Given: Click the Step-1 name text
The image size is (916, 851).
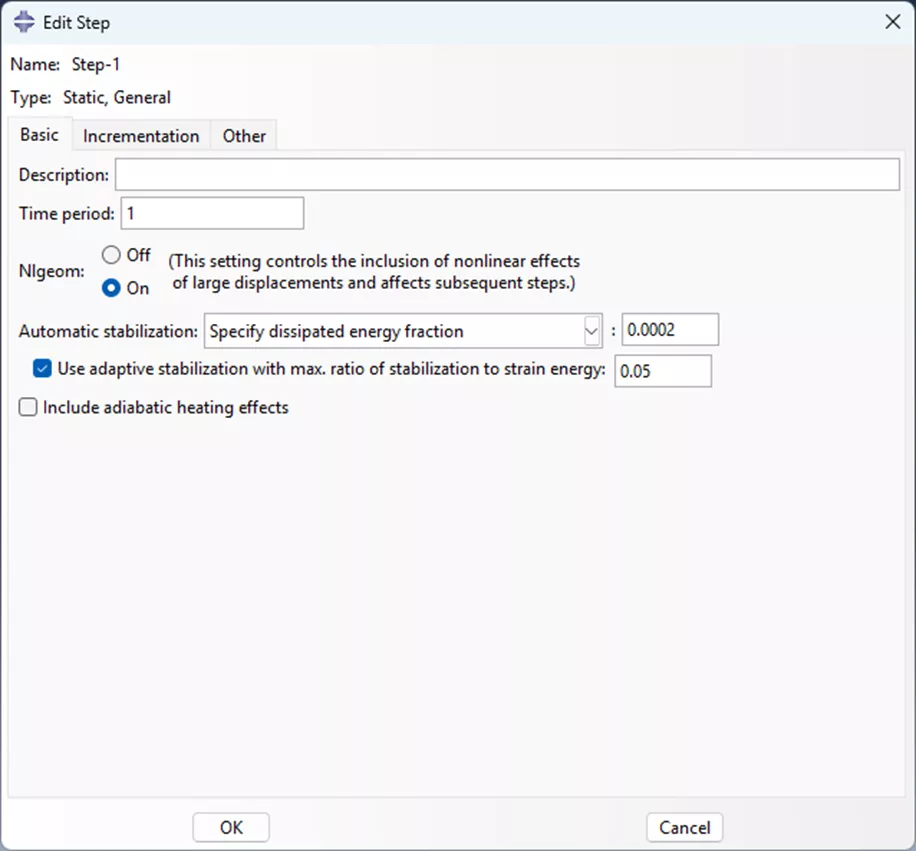Looking at the screenshot, I should click(96, 65).
